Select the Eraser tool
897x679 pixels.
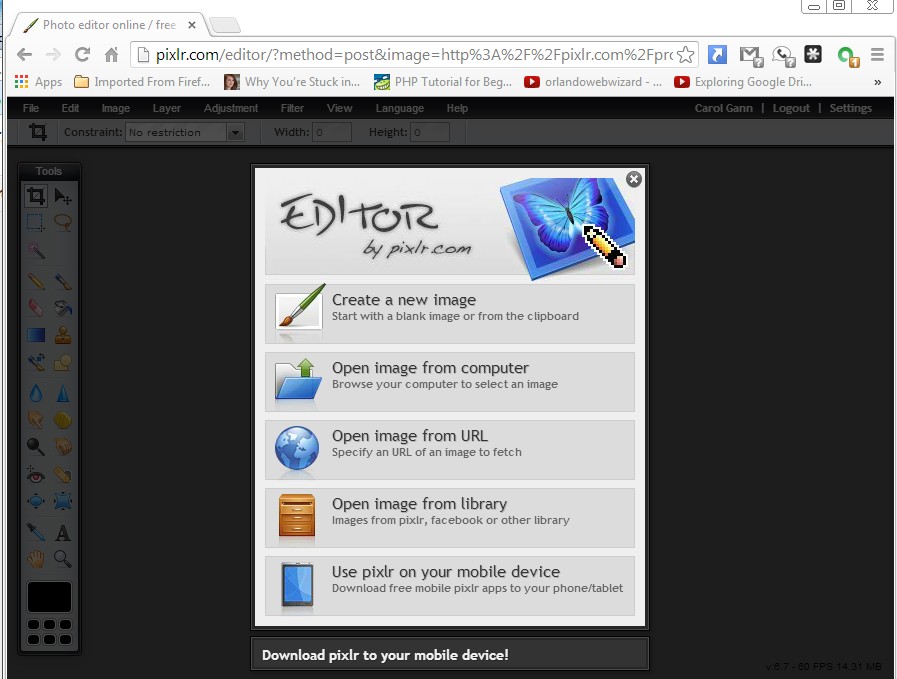[x=35, y=308]
